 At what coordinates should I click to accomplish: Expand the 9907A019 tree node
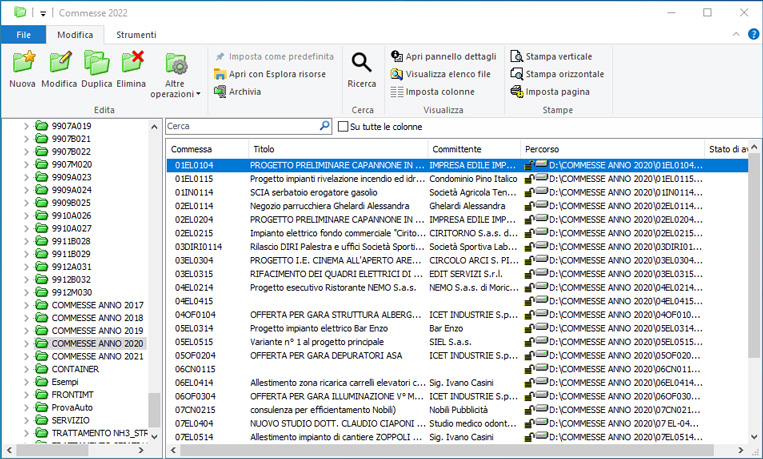tap(26, 126)
